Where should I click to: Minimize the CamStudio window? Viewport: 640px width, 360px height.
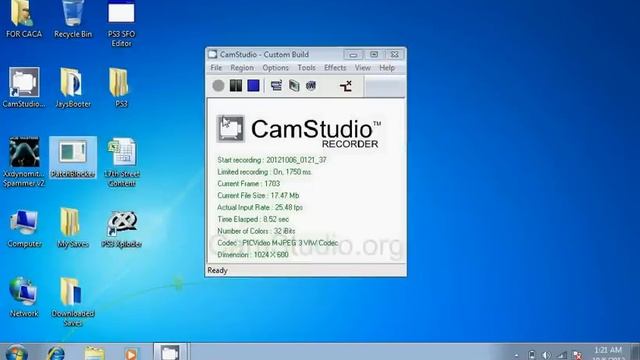coord(353,54)
